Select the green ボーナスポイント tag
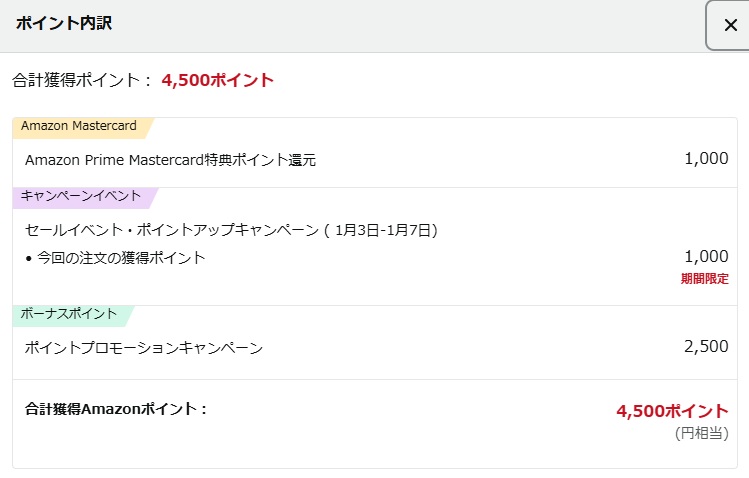Viewport: 749px width, 478px height. [67, 314]
